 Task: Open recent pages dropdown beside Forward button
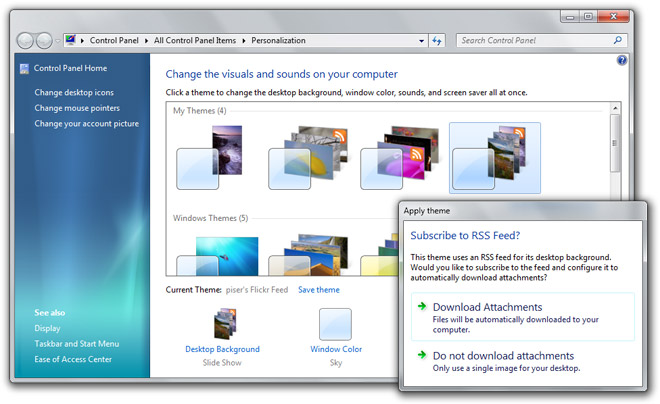(x=58, y=41)
